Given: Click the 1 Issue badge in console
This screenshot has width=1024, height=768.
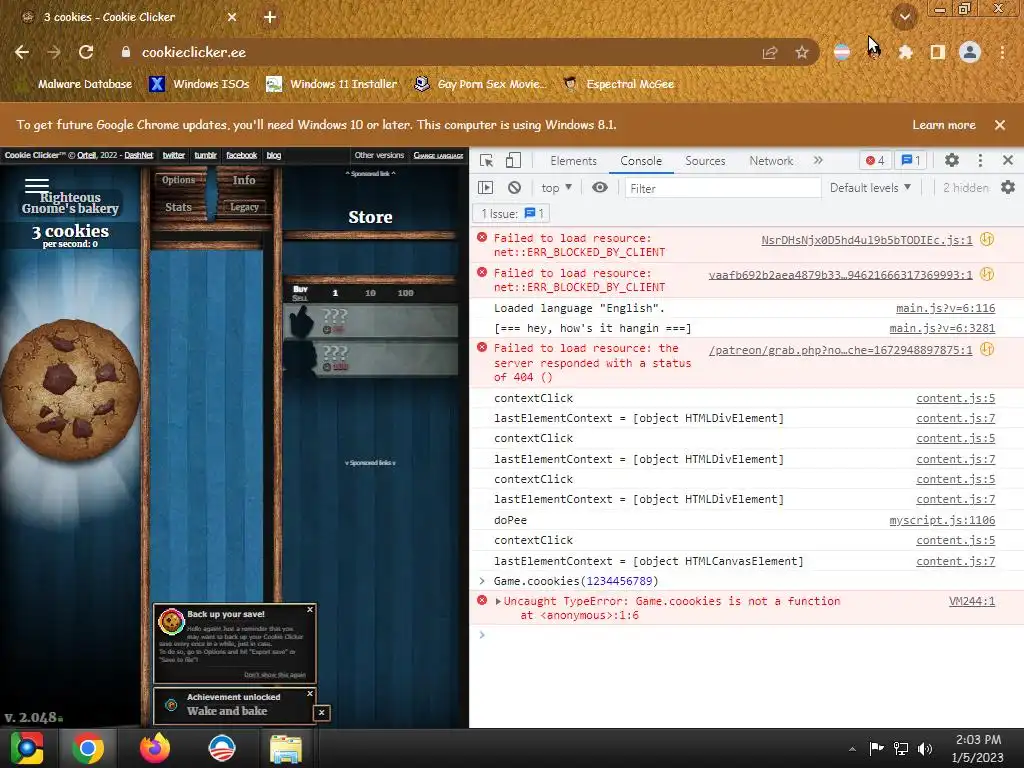Looking at the screenshot, I should pos(512,214).
